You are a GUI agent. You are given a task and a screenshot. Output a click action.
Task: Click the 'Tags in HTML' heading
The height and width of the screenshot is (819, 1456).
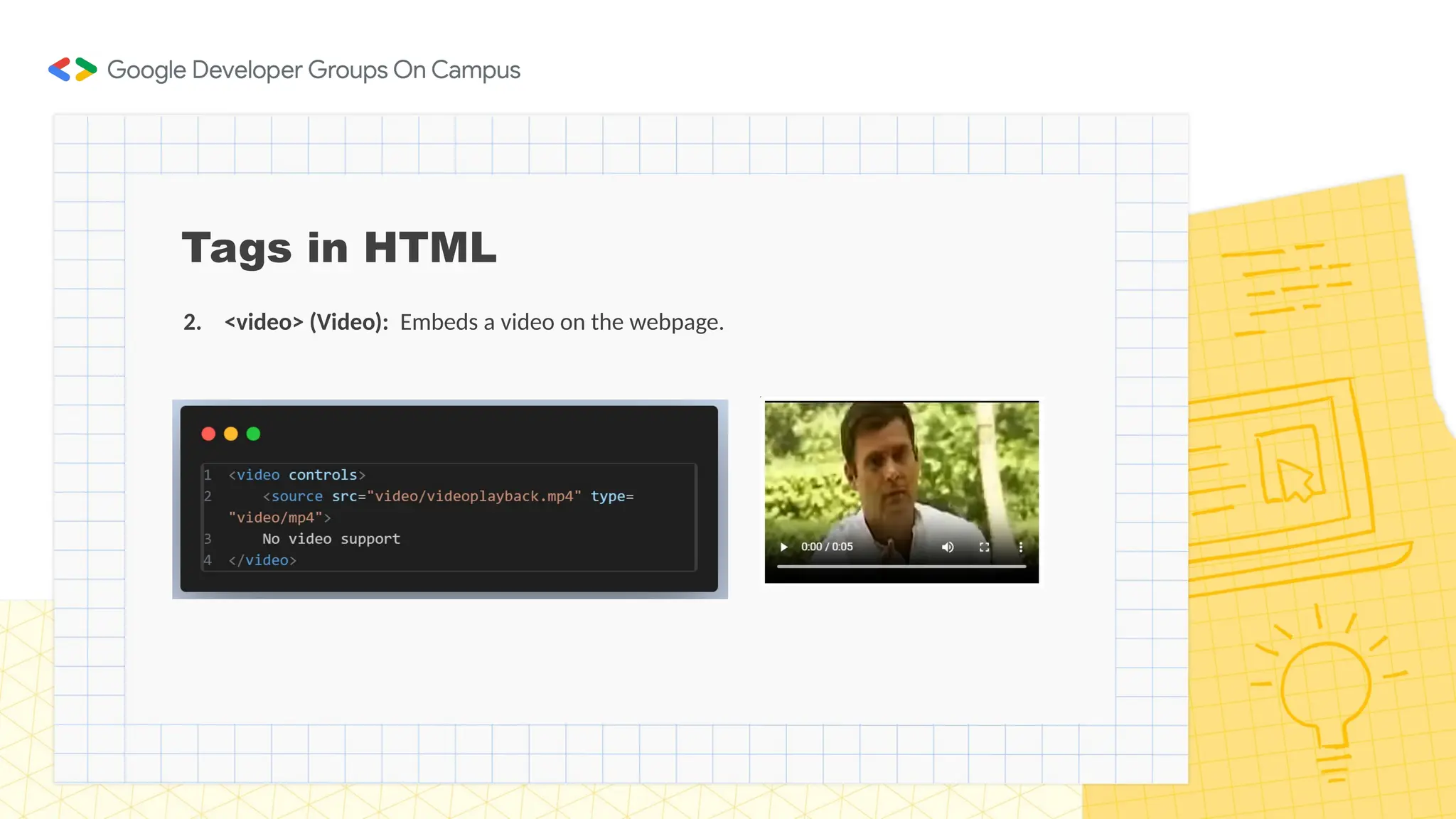click(x=339, y=247)
